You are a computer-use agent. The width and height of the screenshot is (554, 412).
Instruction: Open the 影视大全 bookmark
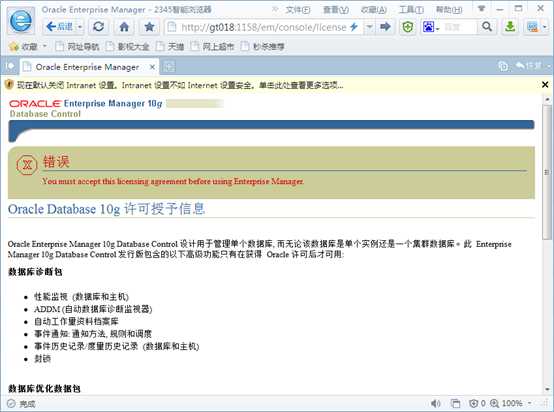coord(128,46)
